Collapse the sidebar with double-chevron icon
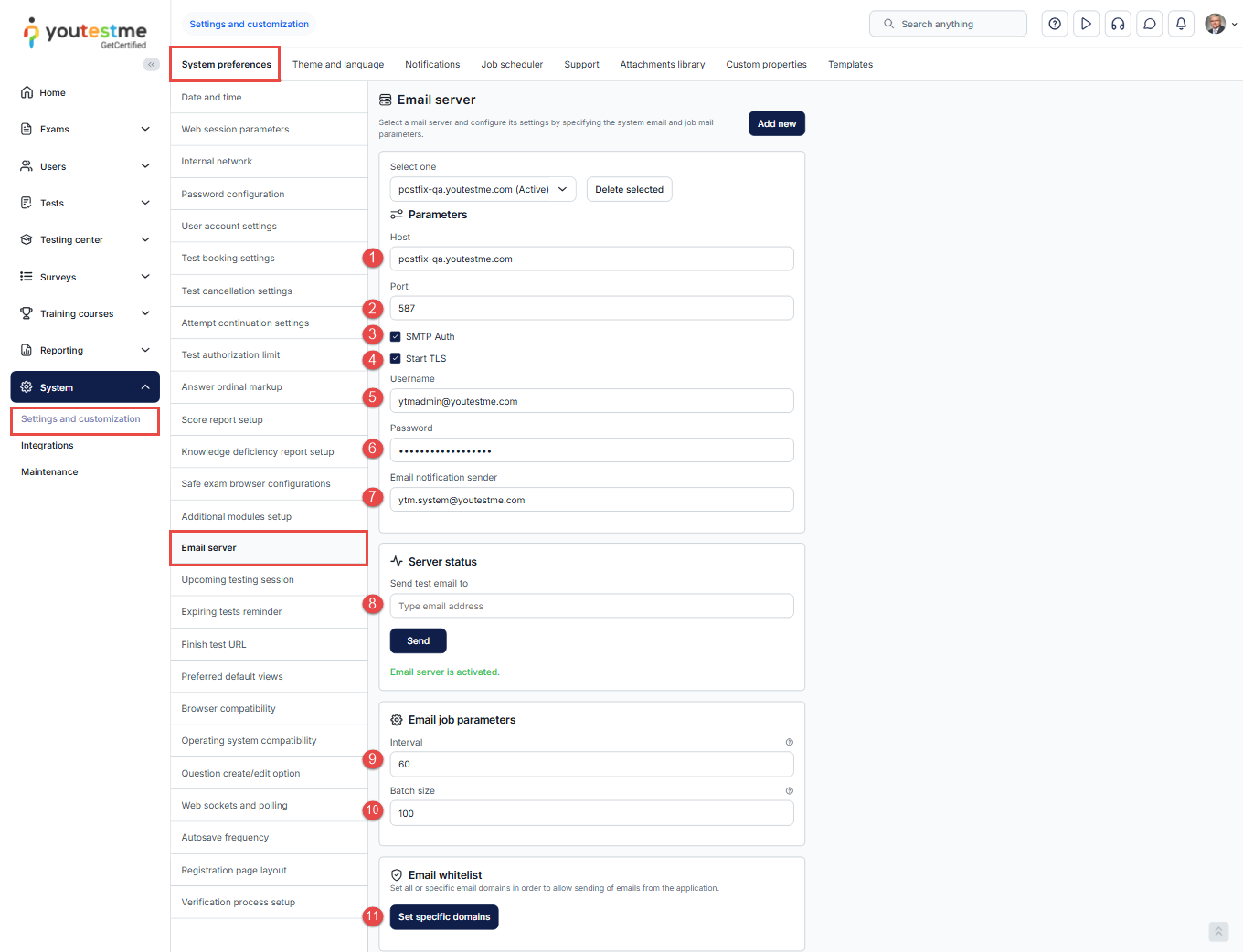 point(152,64)
